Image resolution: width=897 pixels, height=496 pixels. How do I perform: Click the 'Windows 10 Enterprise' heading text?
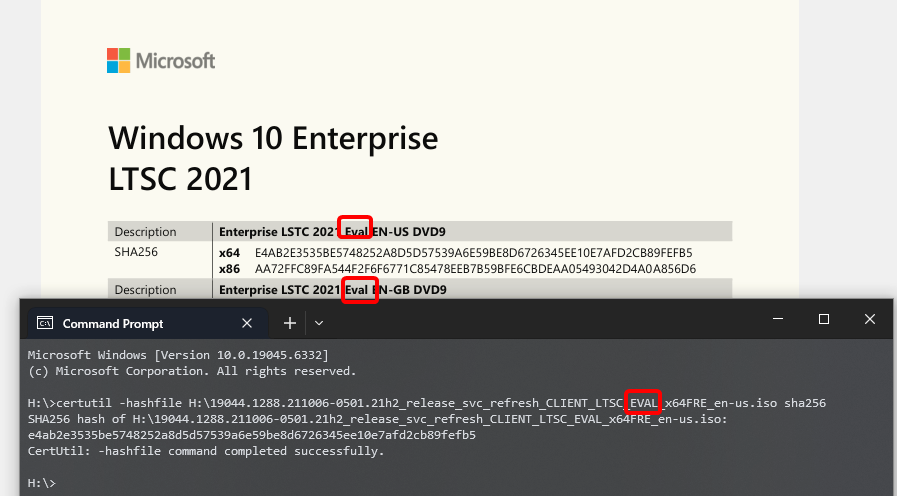point(273,138)
